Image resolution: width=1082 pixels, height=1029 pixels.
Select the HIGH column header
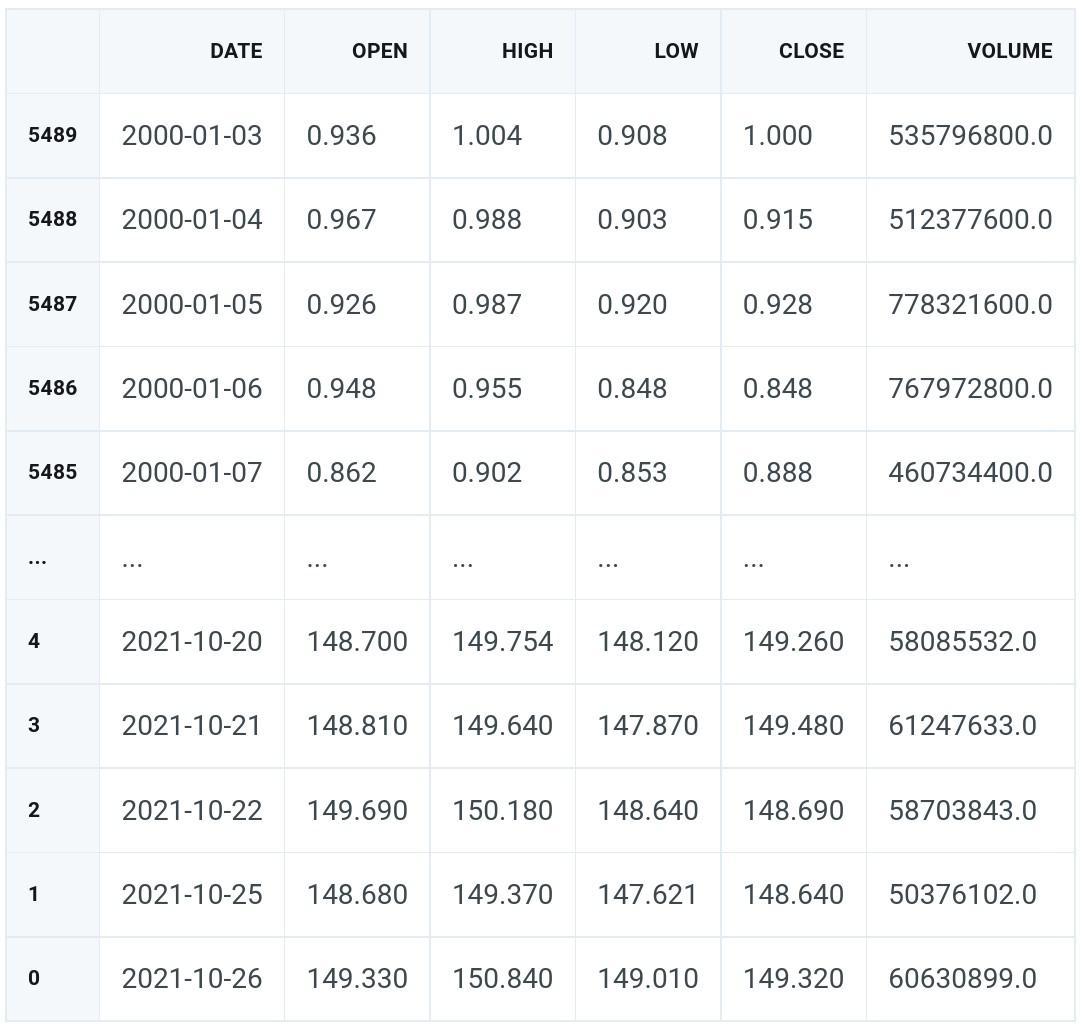click(527, 51)
